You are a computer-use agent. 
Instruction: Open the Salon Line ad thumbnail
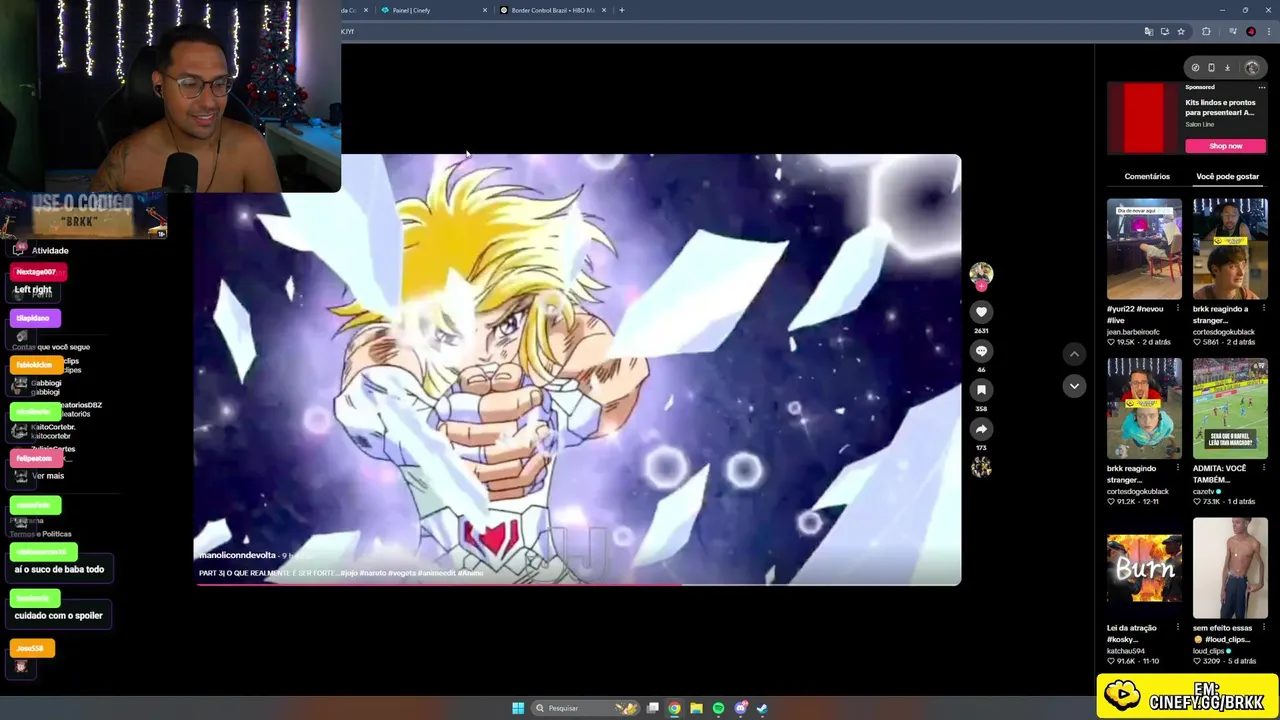click(x=1143, y=118)
